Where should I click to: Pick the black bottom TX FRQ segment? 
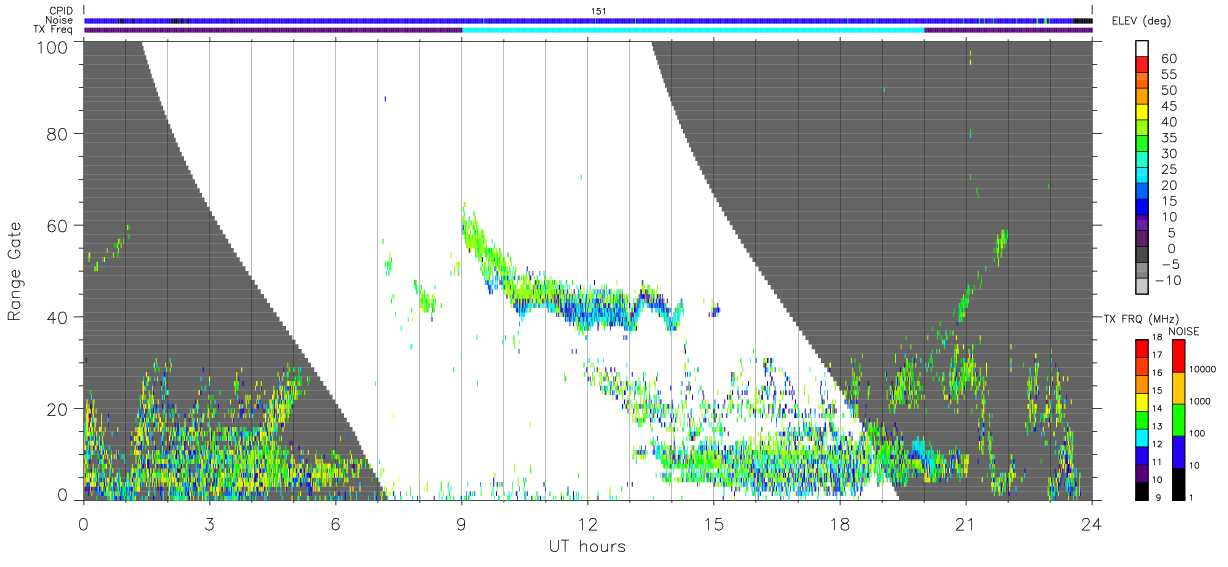pyautogui.click(x=1141, y=491)
